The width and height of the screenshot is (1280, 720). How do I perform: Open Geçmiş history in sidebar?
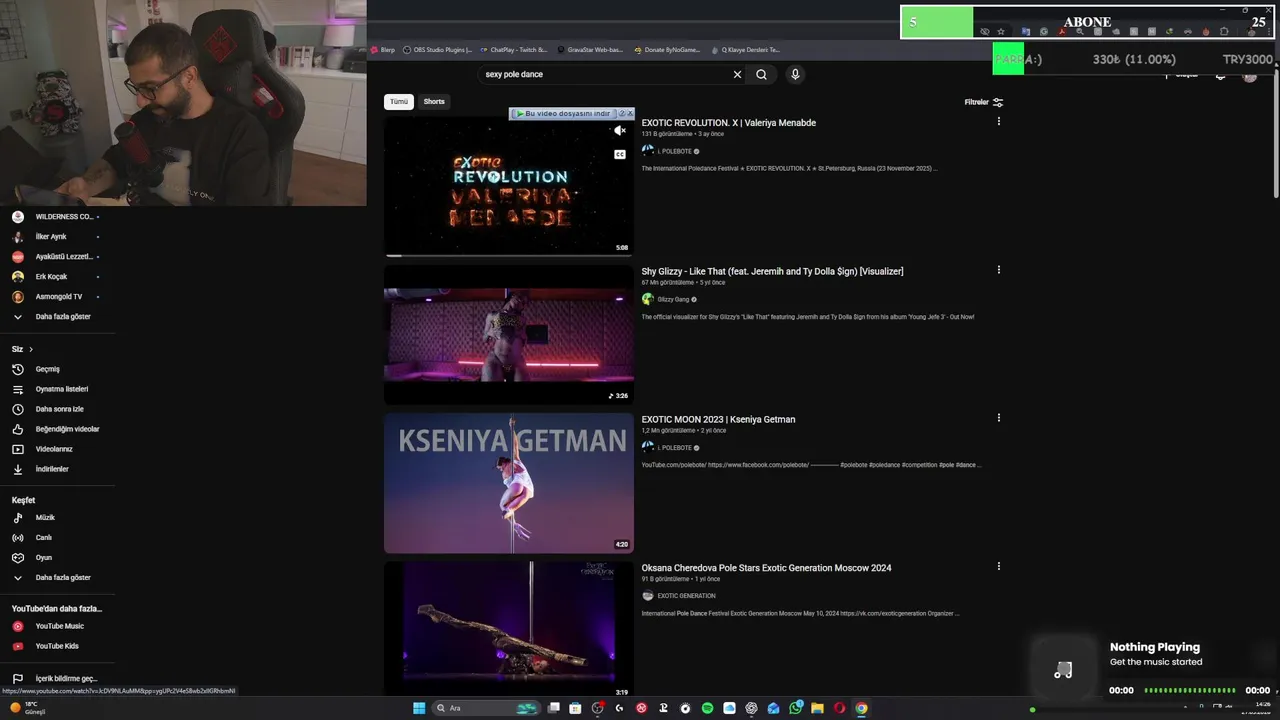(x=48, y=369)
